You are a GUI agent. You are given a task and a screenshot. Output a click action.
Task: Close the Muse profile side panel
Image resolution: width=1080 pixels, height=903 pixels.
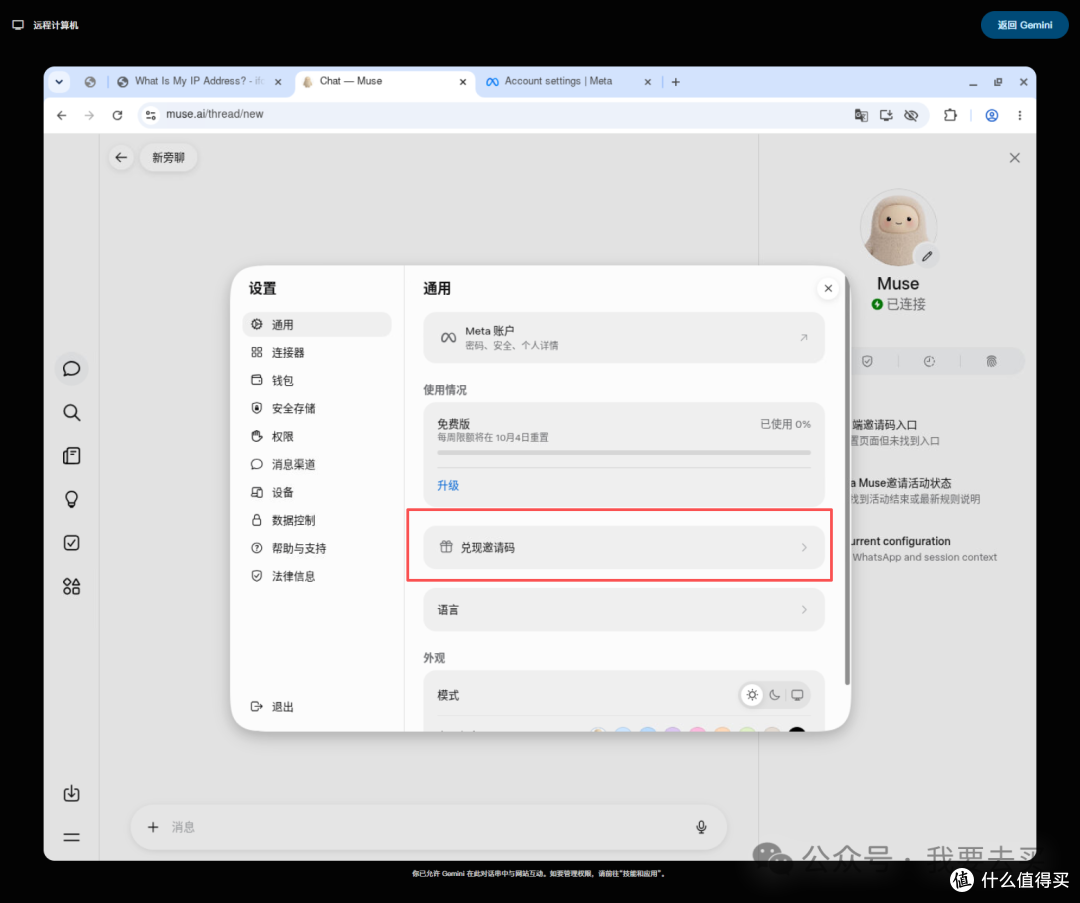1015,158
